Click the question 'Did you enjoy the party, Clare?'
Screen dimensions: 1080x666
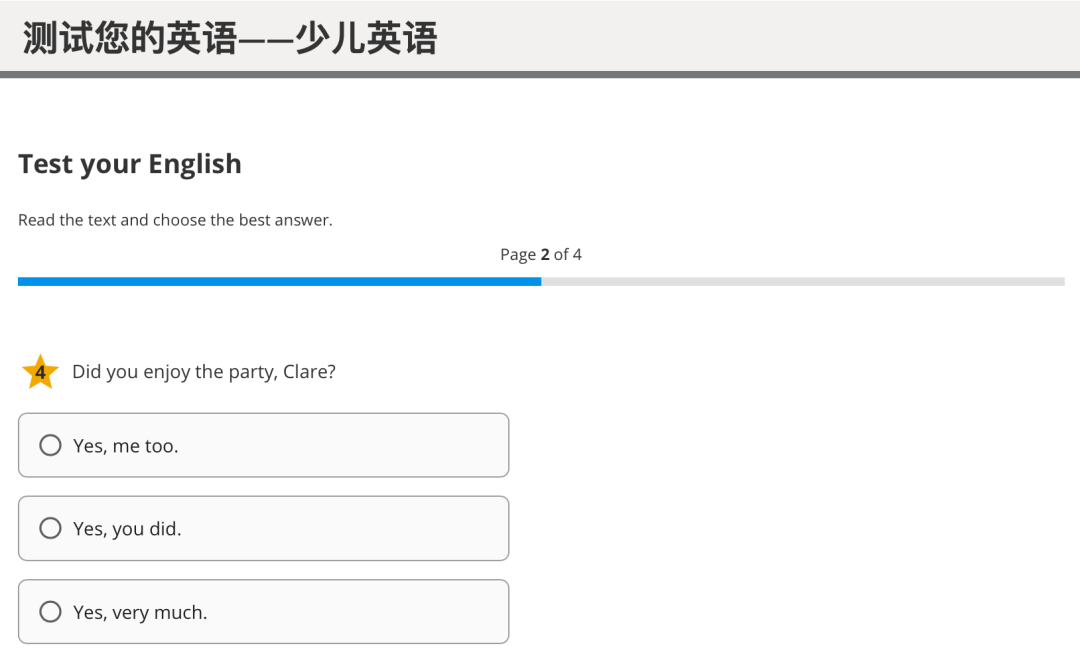(x=205, y=371)
